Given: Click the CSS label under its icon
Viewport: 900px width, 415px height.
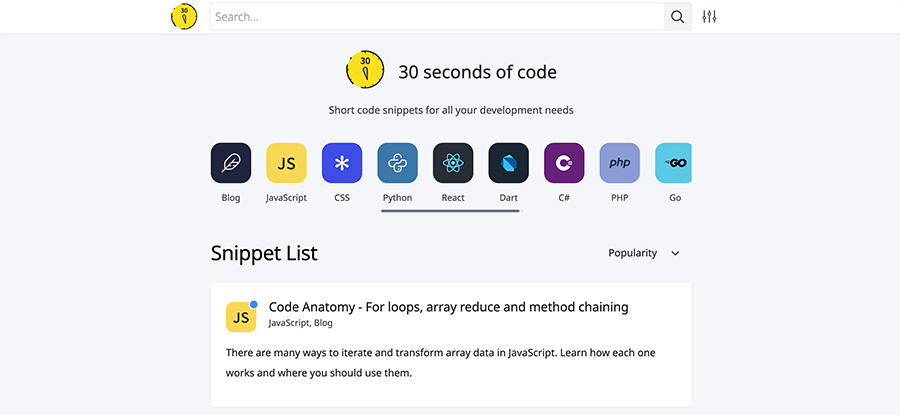Looking at the screenshot, I should (342, 197).
